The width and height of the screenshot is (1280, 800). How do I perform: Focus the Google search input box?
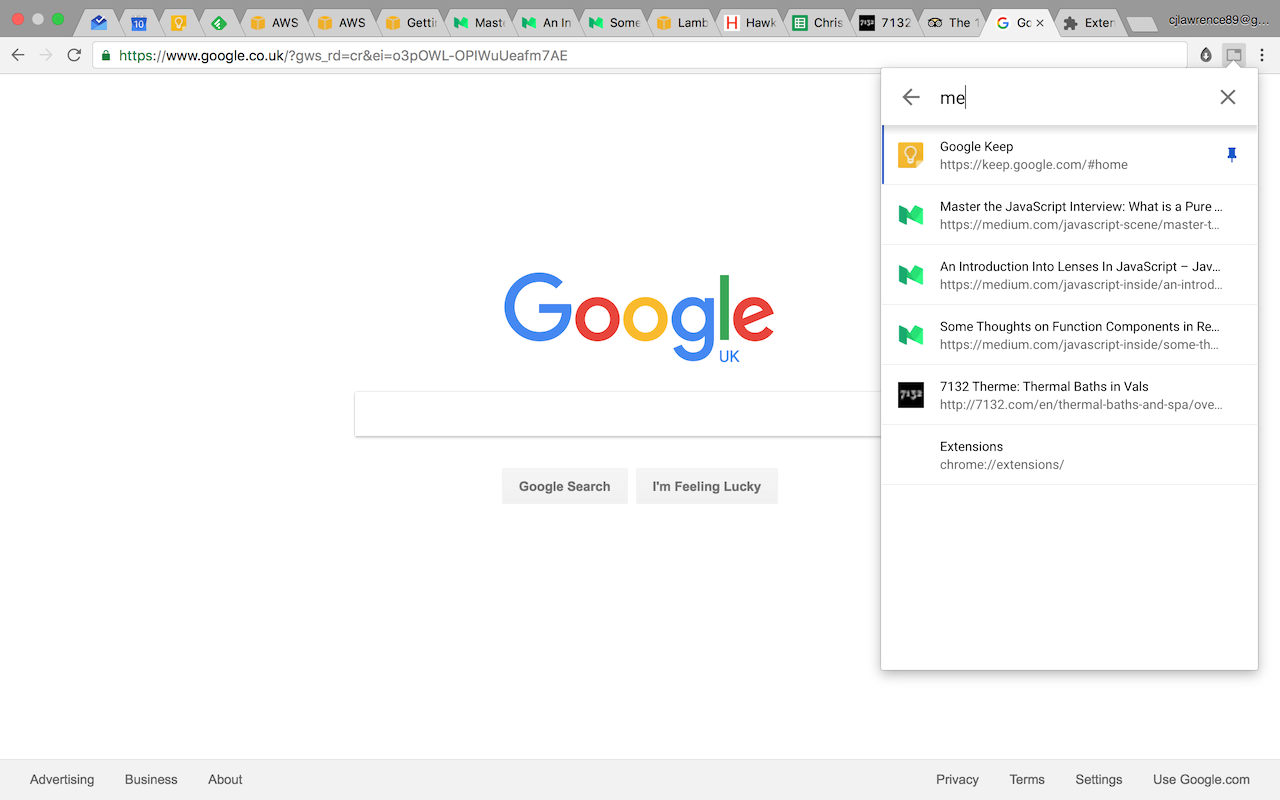[x=617, y=414]
